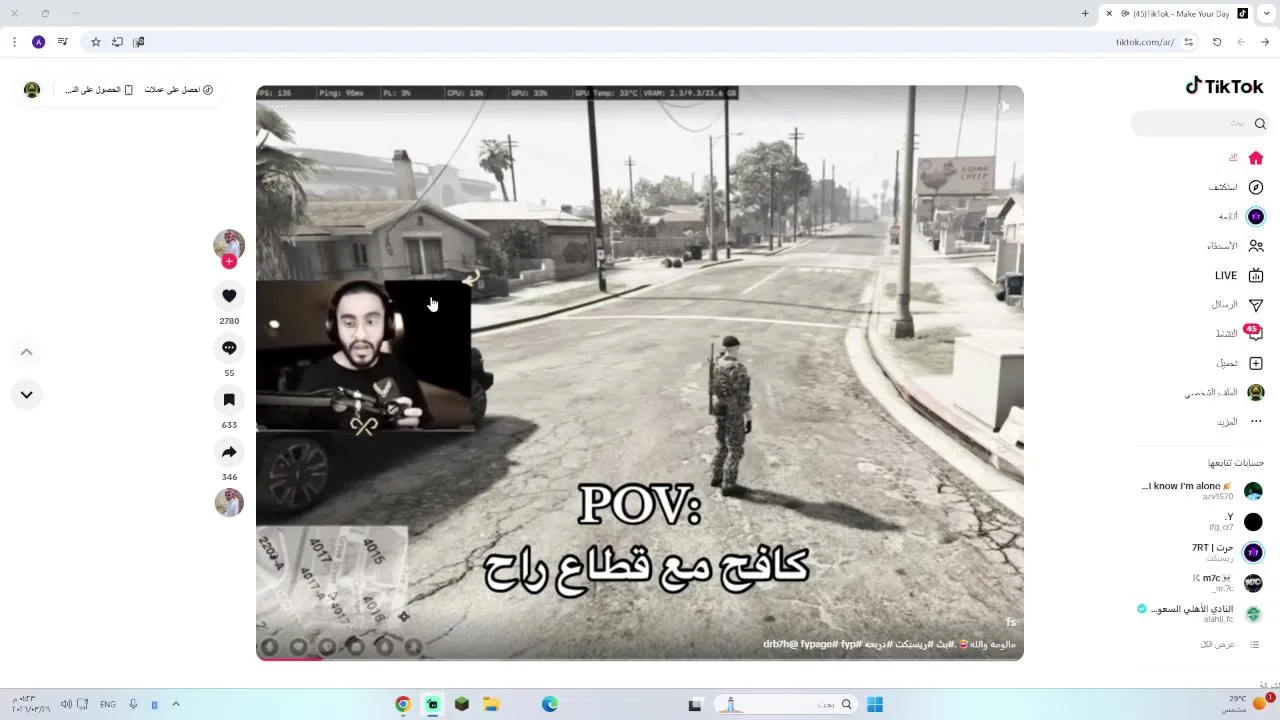Click Get Coins (احصل على عملات) button
This screenshot has height=720, width=1280.
coord(179,90)
